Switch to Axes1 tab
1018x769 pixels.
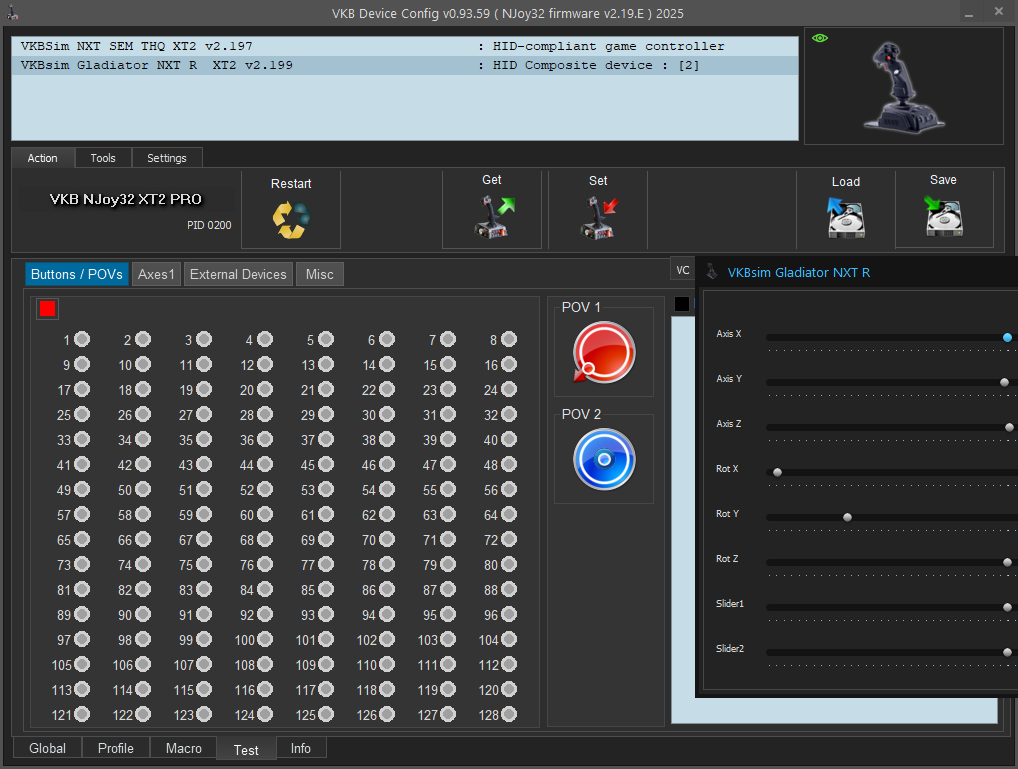[x=156, y=274]
